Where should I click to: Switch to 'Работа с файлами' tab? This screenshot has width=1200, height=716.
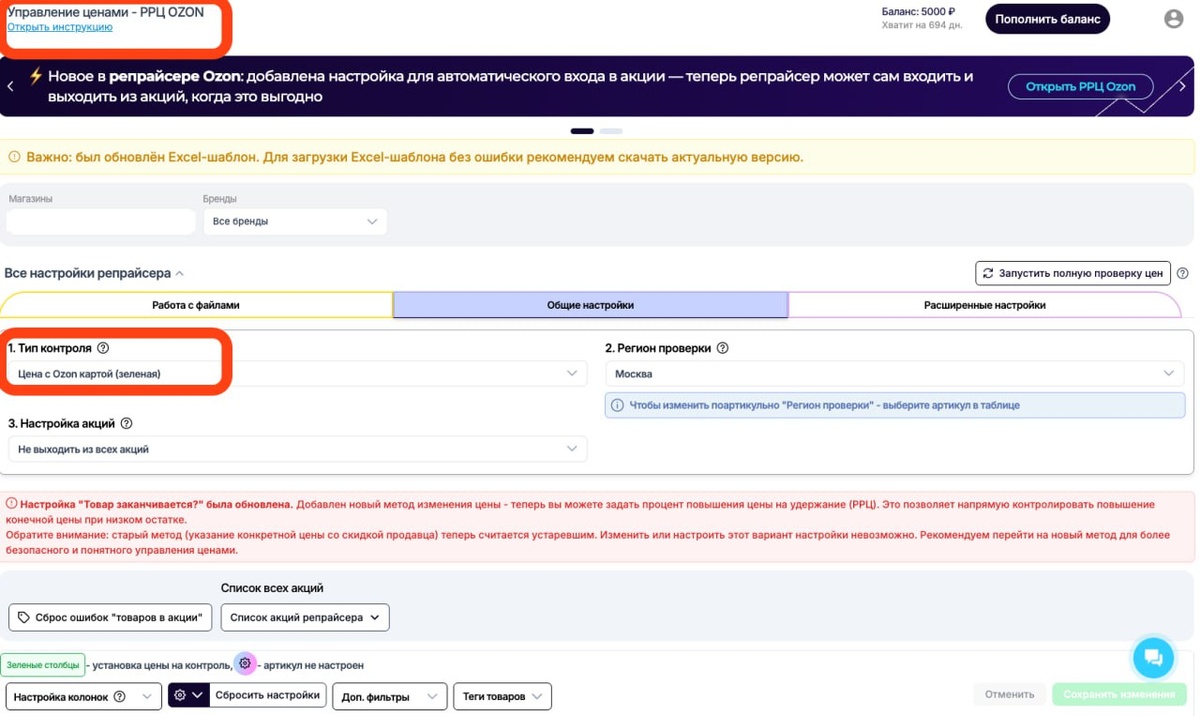(x=196, y=305)
